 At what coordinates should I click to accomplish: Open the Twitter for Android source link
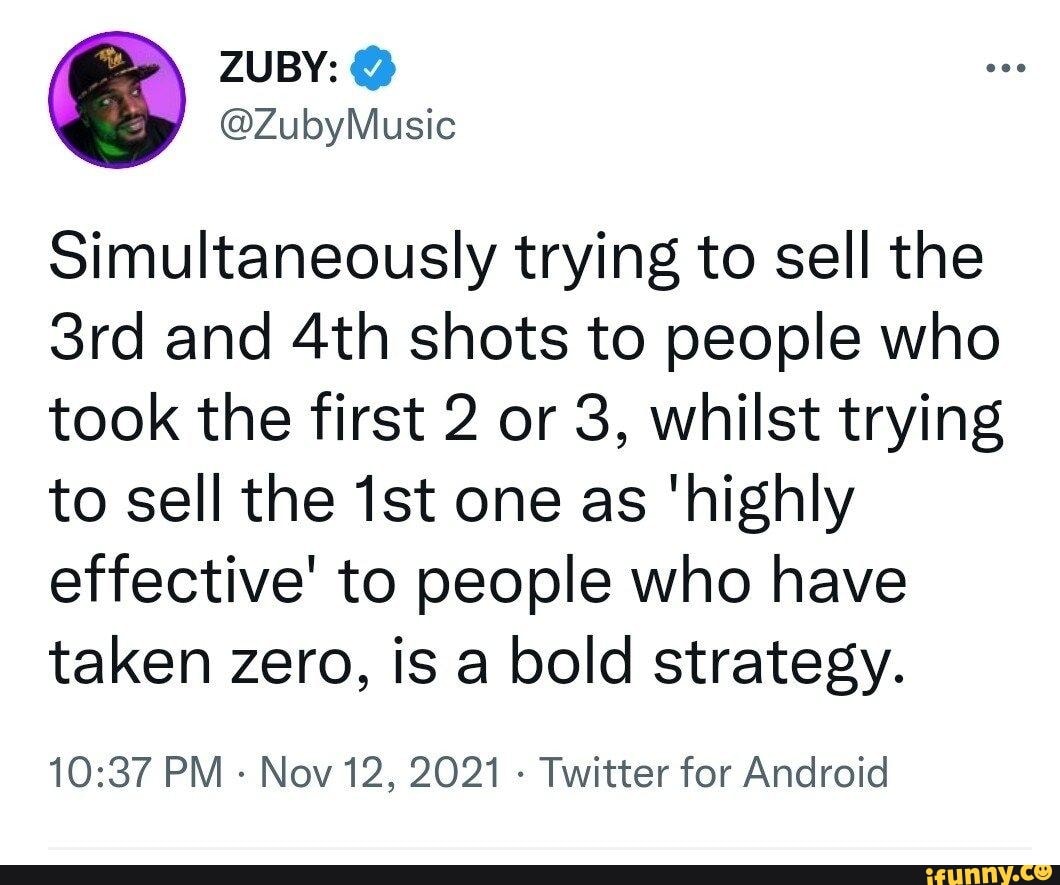[712, 772]
